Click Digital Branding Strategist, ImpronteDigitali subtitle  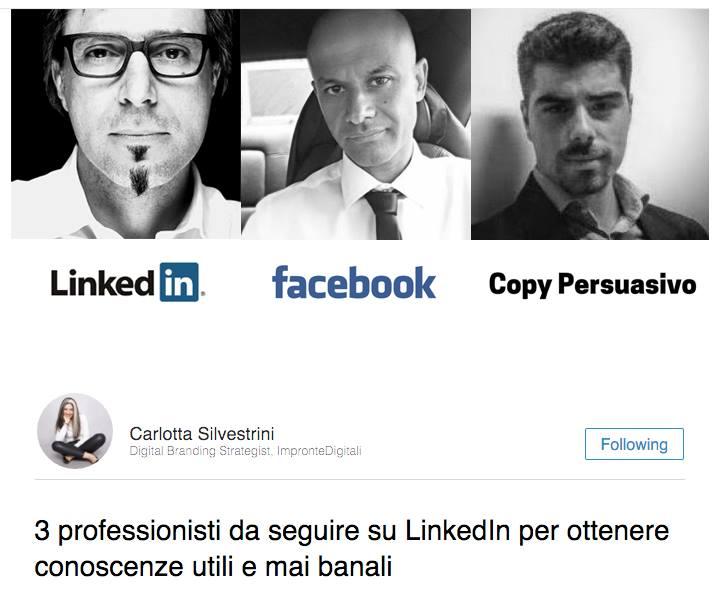pos(245,451)
